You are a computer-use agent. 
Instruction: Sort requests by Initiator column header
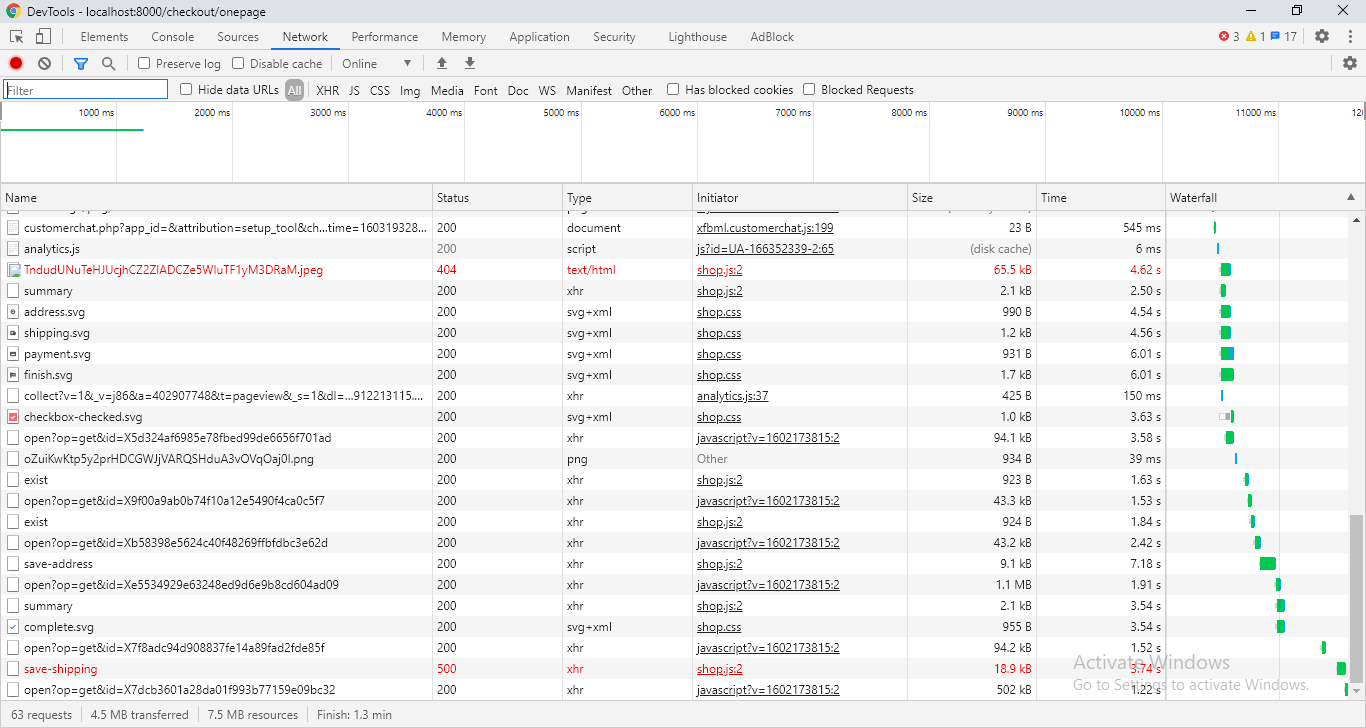[x=800, y=197]
